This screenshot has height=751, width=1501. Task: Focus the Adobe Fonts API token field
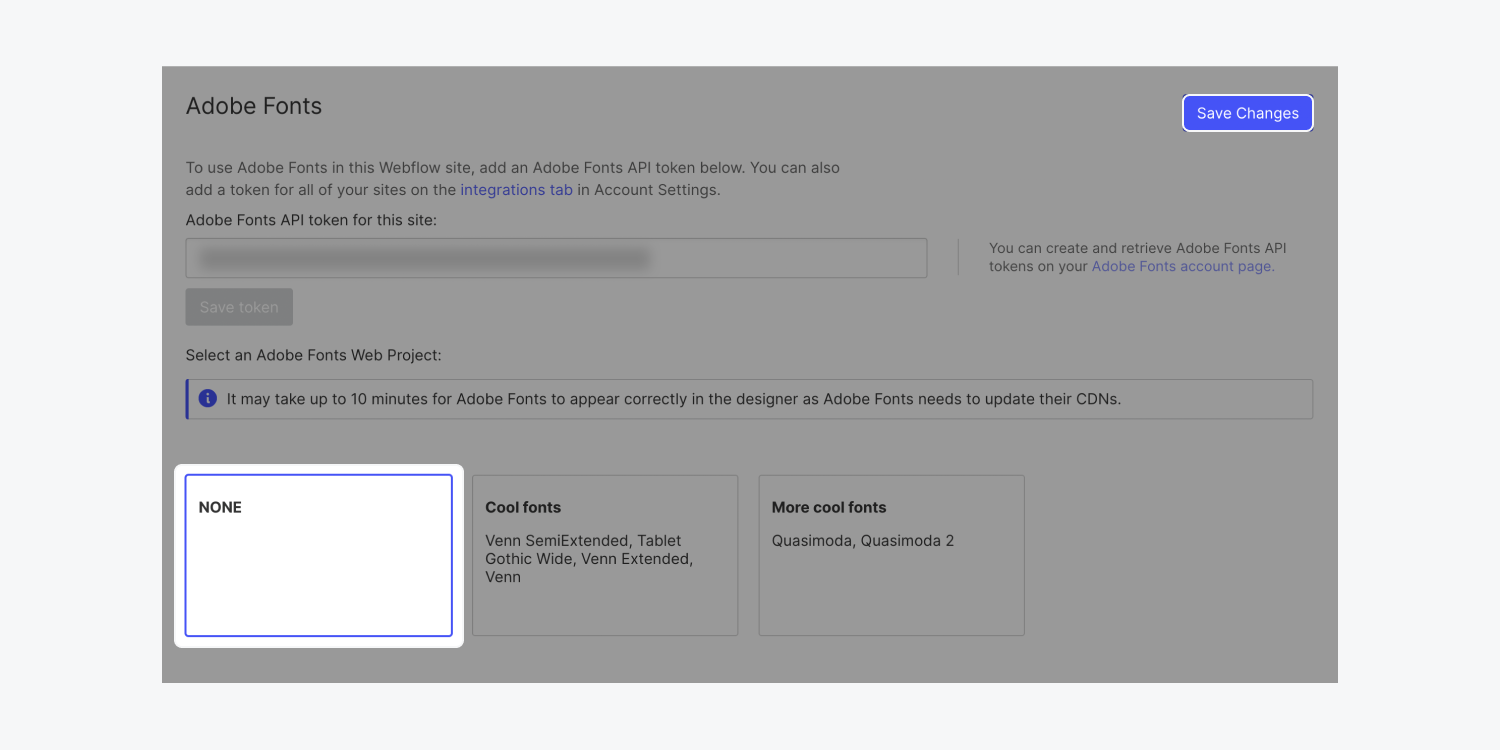point(556,258)
